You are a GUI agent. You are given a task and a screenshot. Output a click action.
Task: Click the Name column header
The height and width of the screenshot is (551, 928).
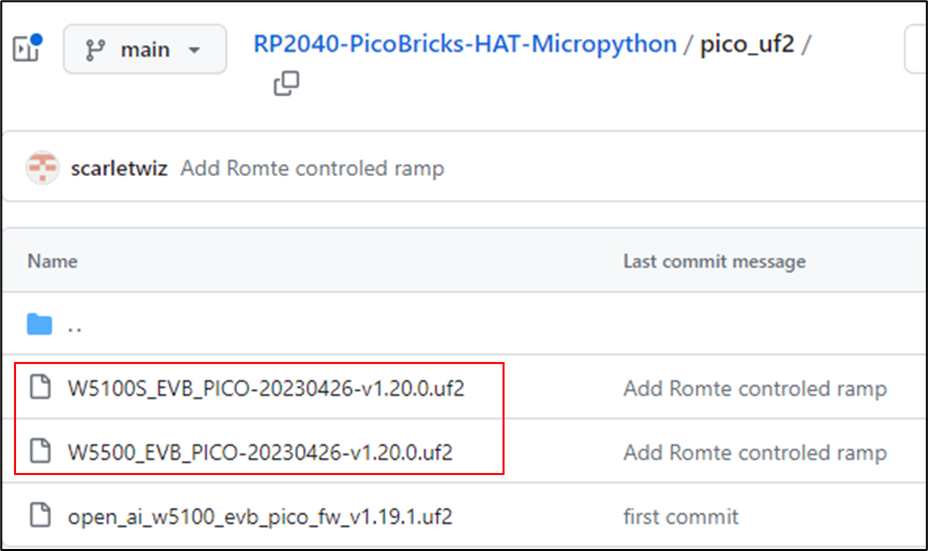pyautogui.click(x=52, y=261)
